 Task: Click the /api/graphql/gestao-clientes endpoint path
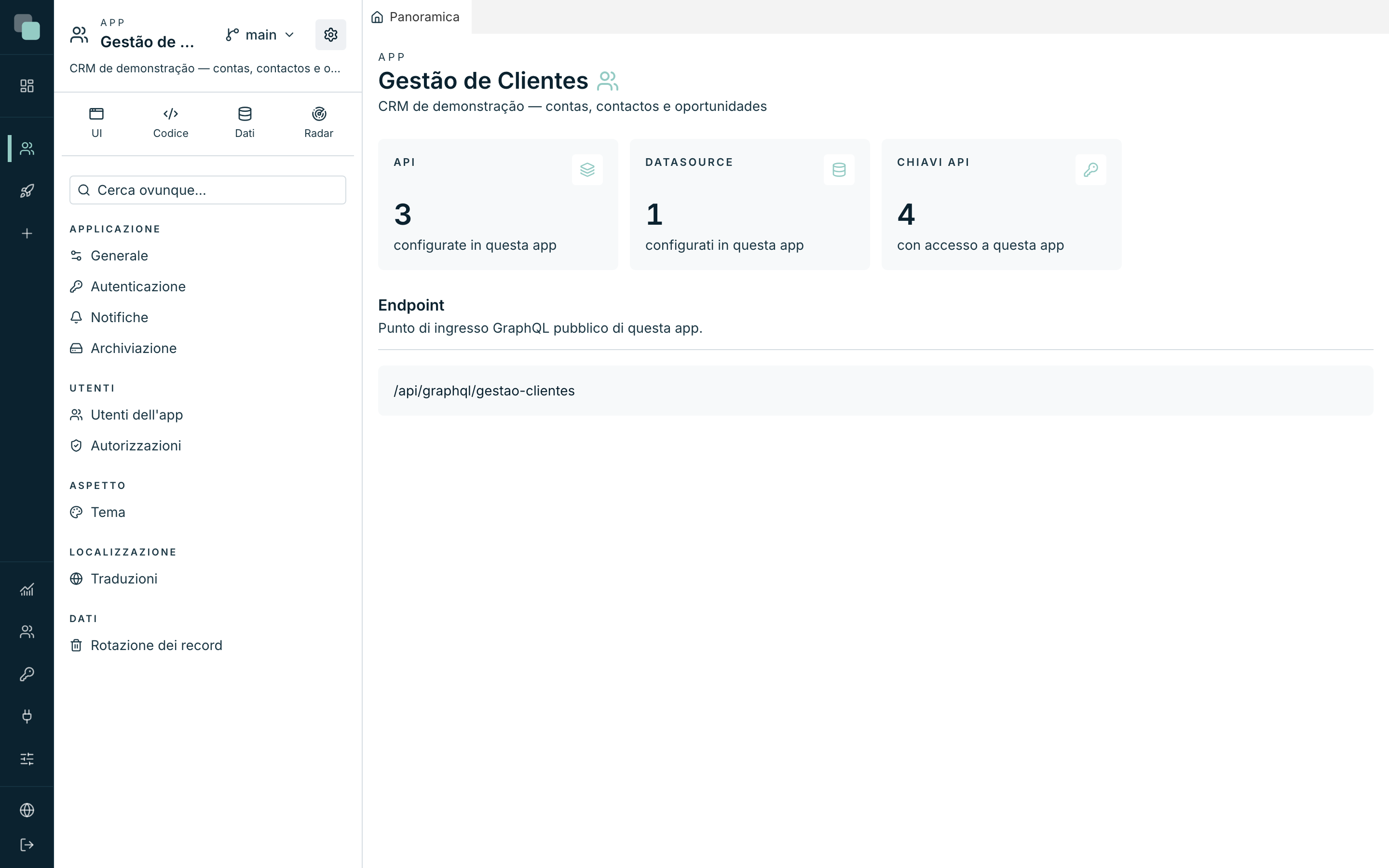point(484,391)
